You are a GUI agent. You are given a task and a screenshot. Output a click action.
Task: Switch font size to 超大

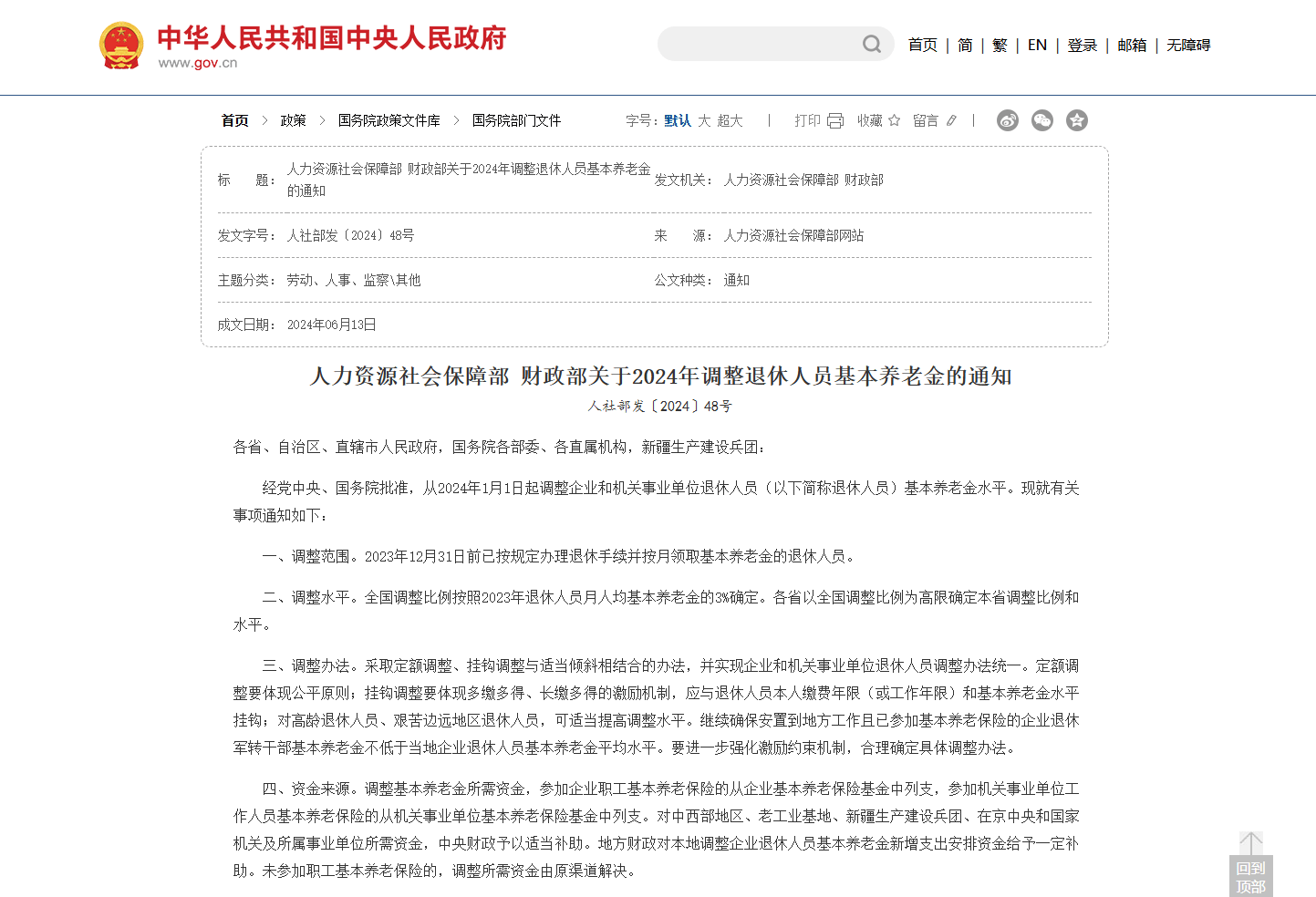(x=729, y=119)
